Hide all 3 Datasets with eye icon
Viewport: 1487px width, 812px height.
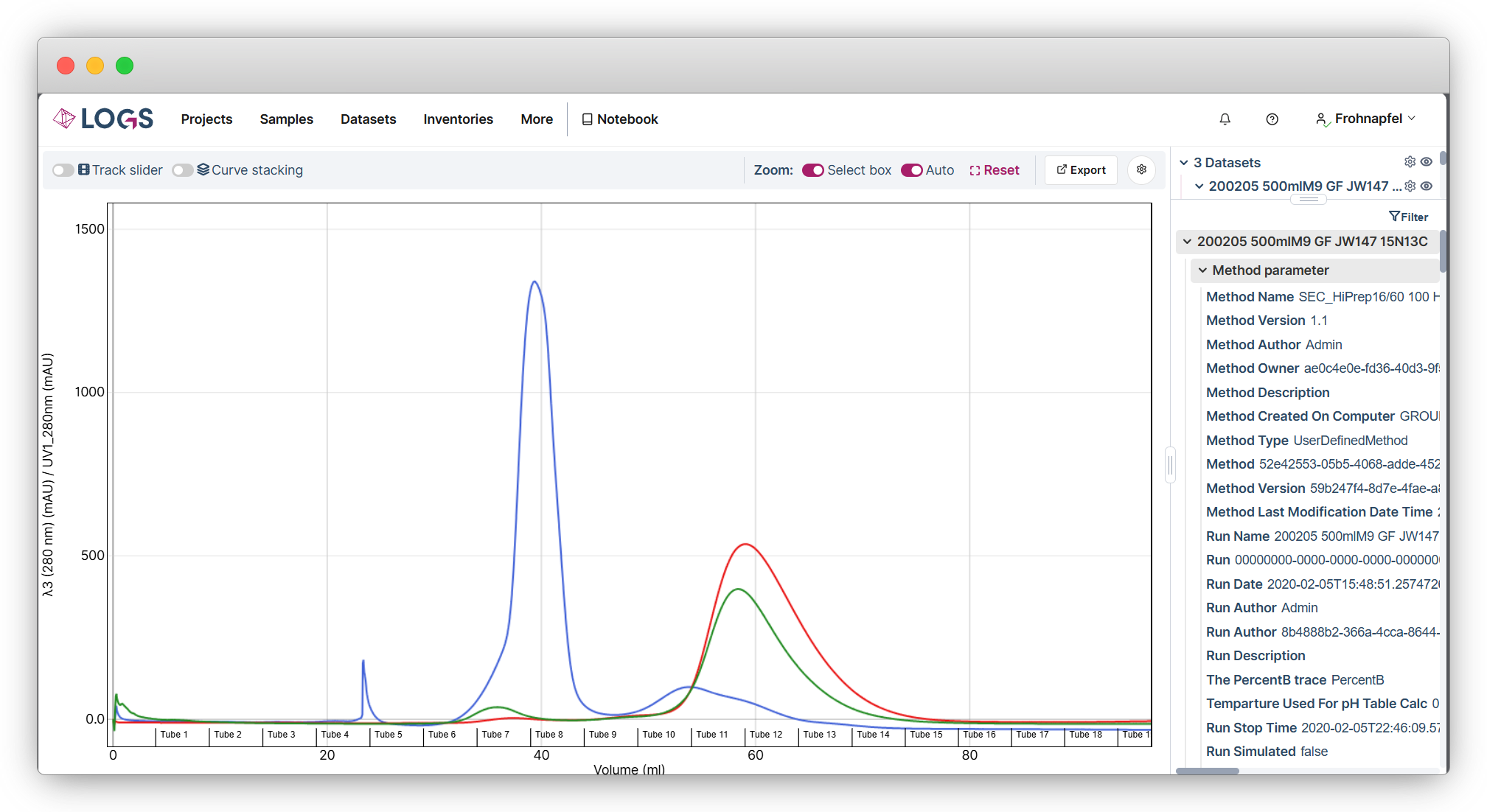coord(1427,162)
